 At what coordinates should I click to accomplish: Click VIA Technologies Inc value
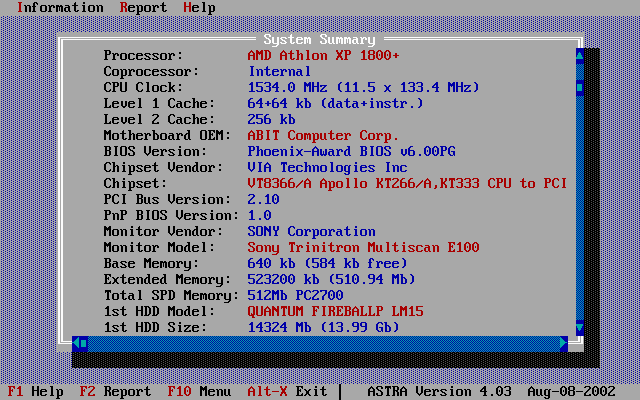(327, 167)
